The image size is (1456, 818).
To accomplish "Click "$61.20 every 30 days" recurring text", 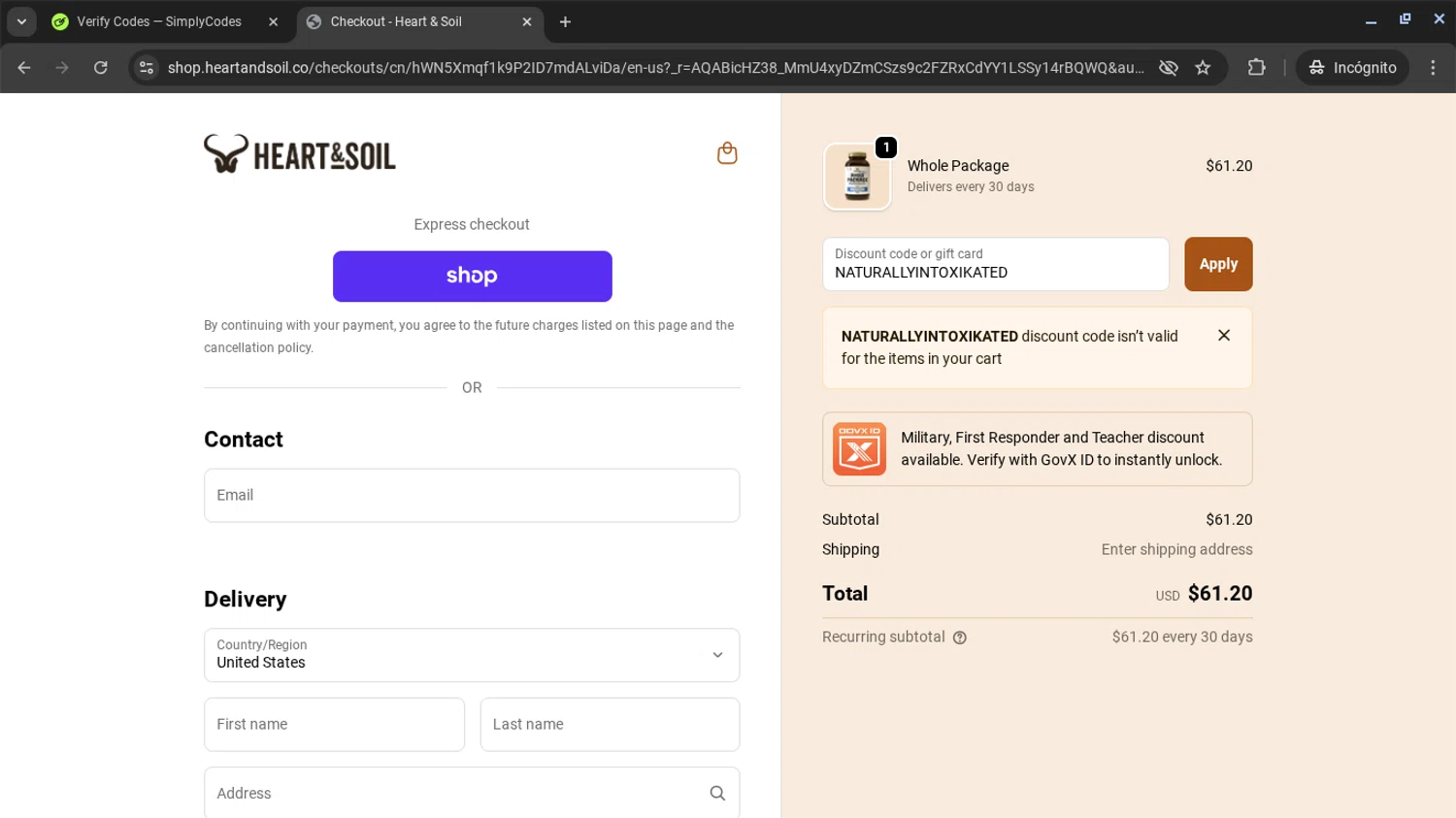I will tap(1182, 638).
